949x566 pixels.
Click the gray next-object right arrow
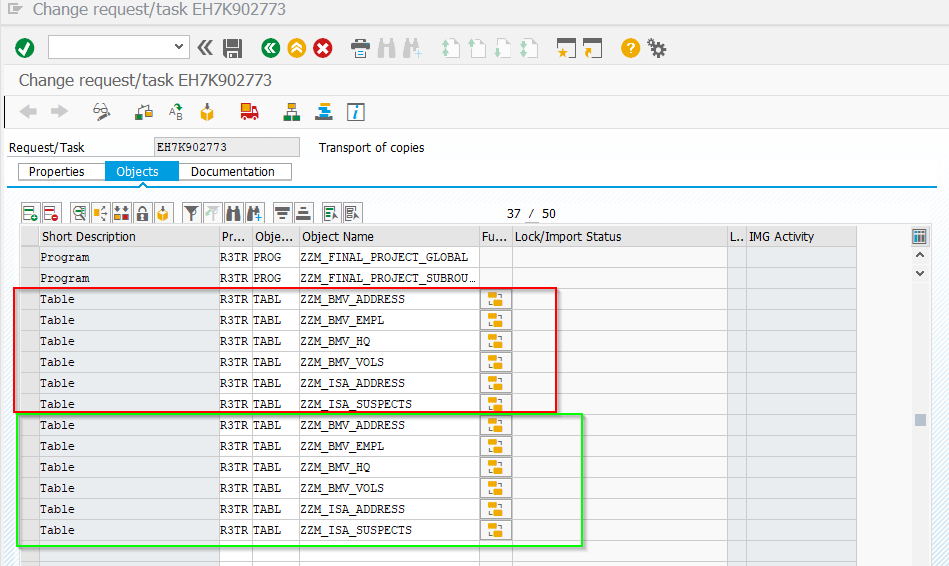click(x=59, y=111)
